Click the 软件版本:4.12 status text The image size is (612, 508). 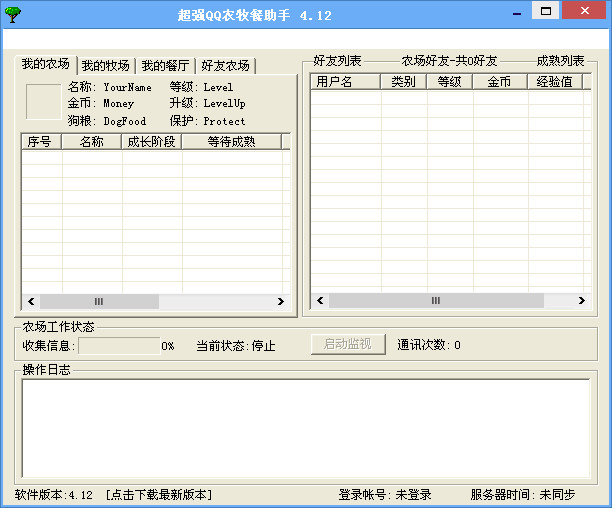(53, 495)
